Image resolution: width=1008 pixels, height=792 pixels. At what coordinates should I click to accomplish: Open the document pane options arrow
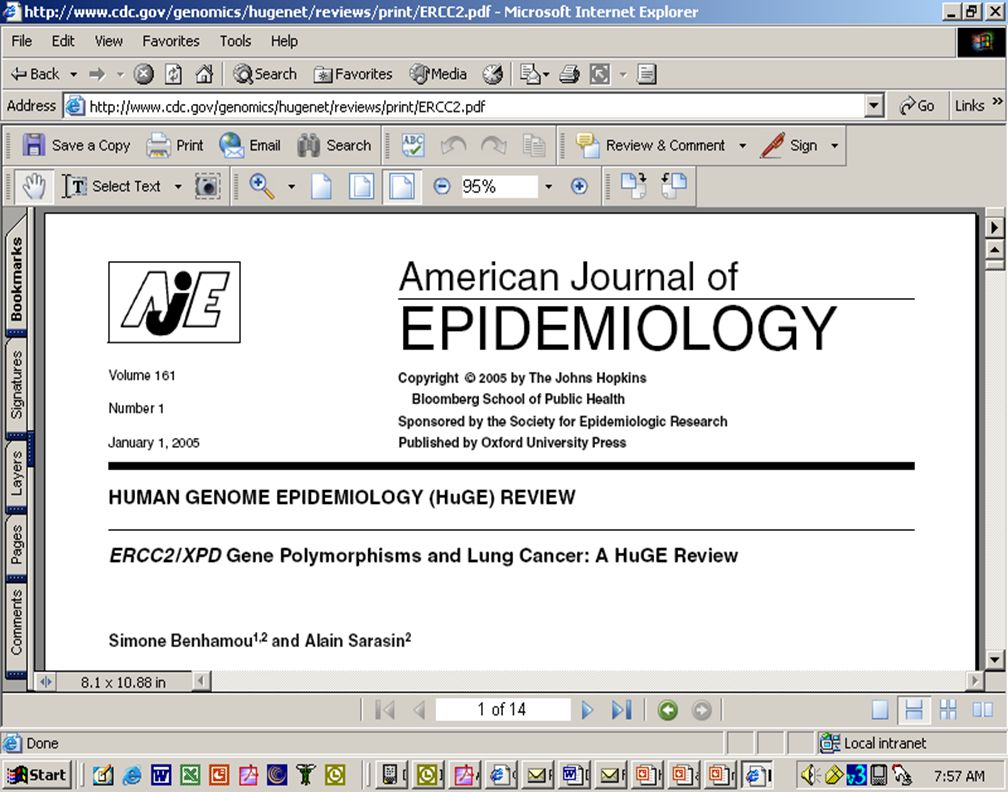point(994,227)
